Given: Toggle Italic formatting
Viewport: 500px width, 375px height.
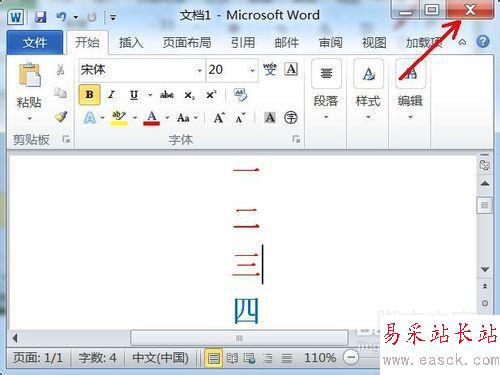Looking at the screenshot, I should point(111,95).
